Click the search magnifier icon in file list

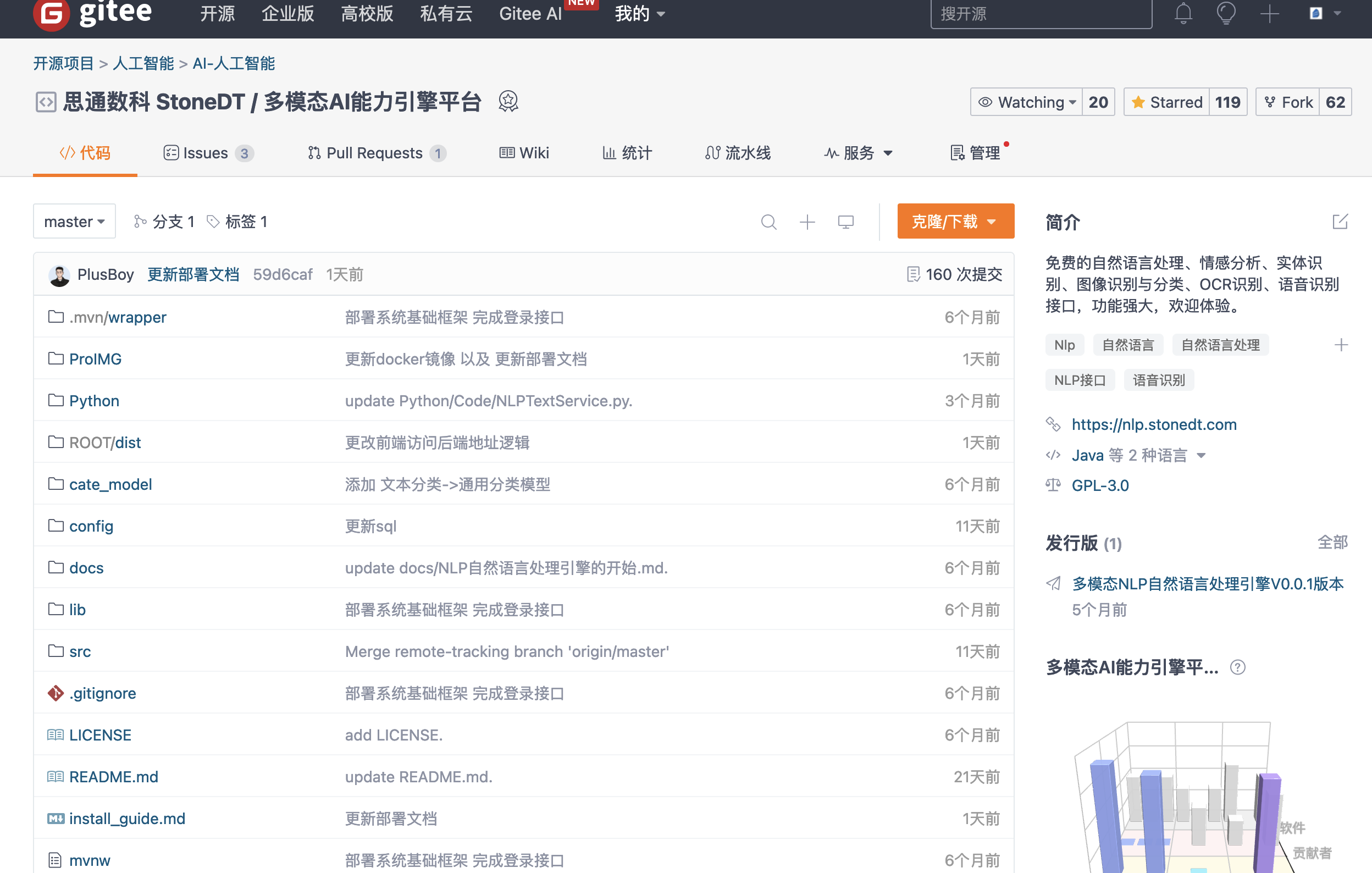coord(768,222)
